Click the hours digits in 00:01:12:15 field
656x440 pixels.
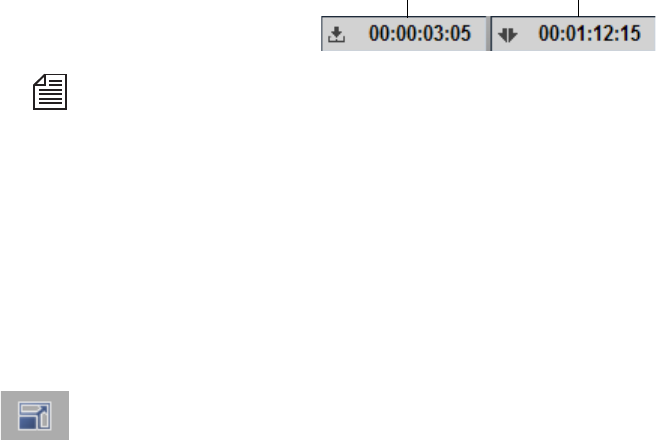pyautogui.click(x=548, y=33)
